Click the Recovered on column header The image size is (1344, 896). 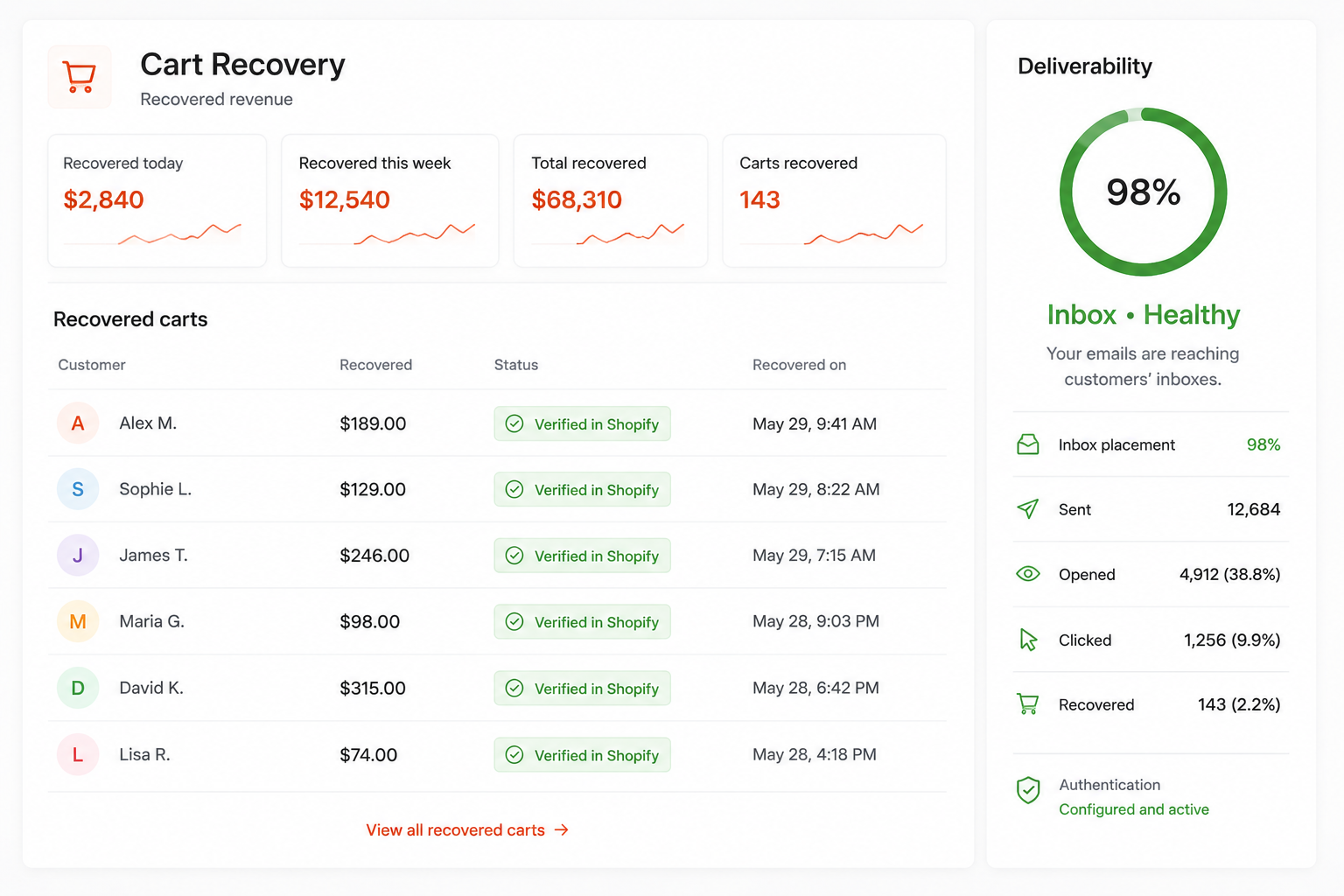pyautogui.click(x=799, y=365)
